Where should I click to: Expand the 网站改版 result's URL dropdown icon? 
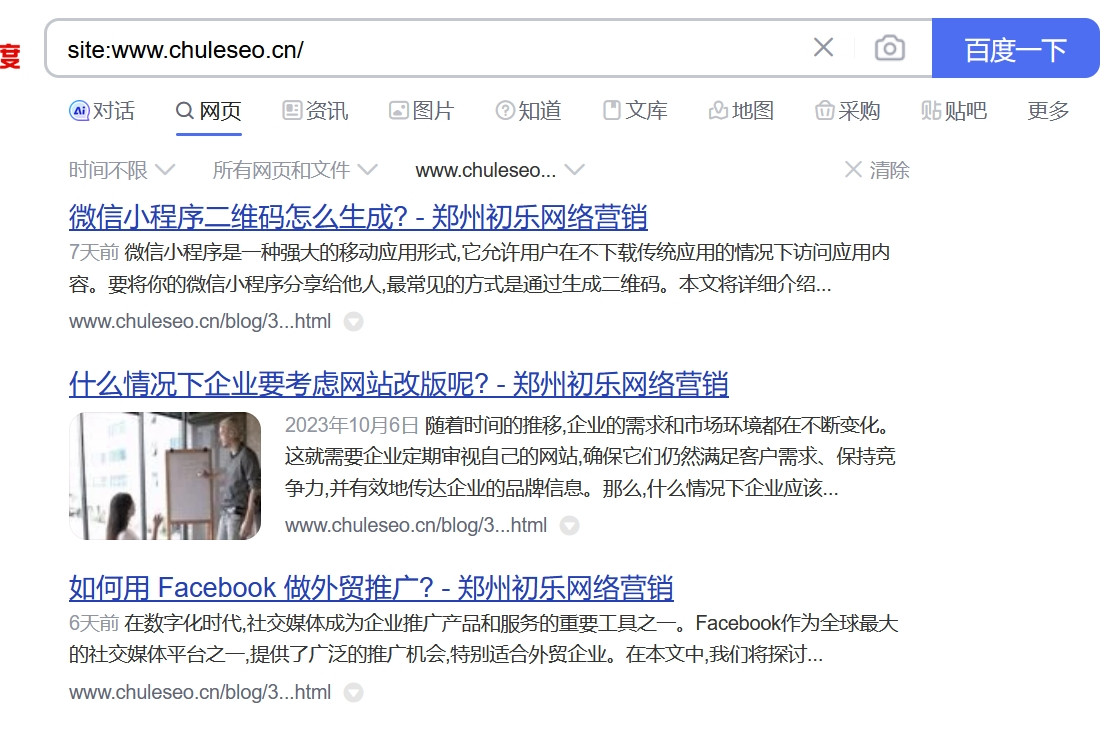point(569,525)
